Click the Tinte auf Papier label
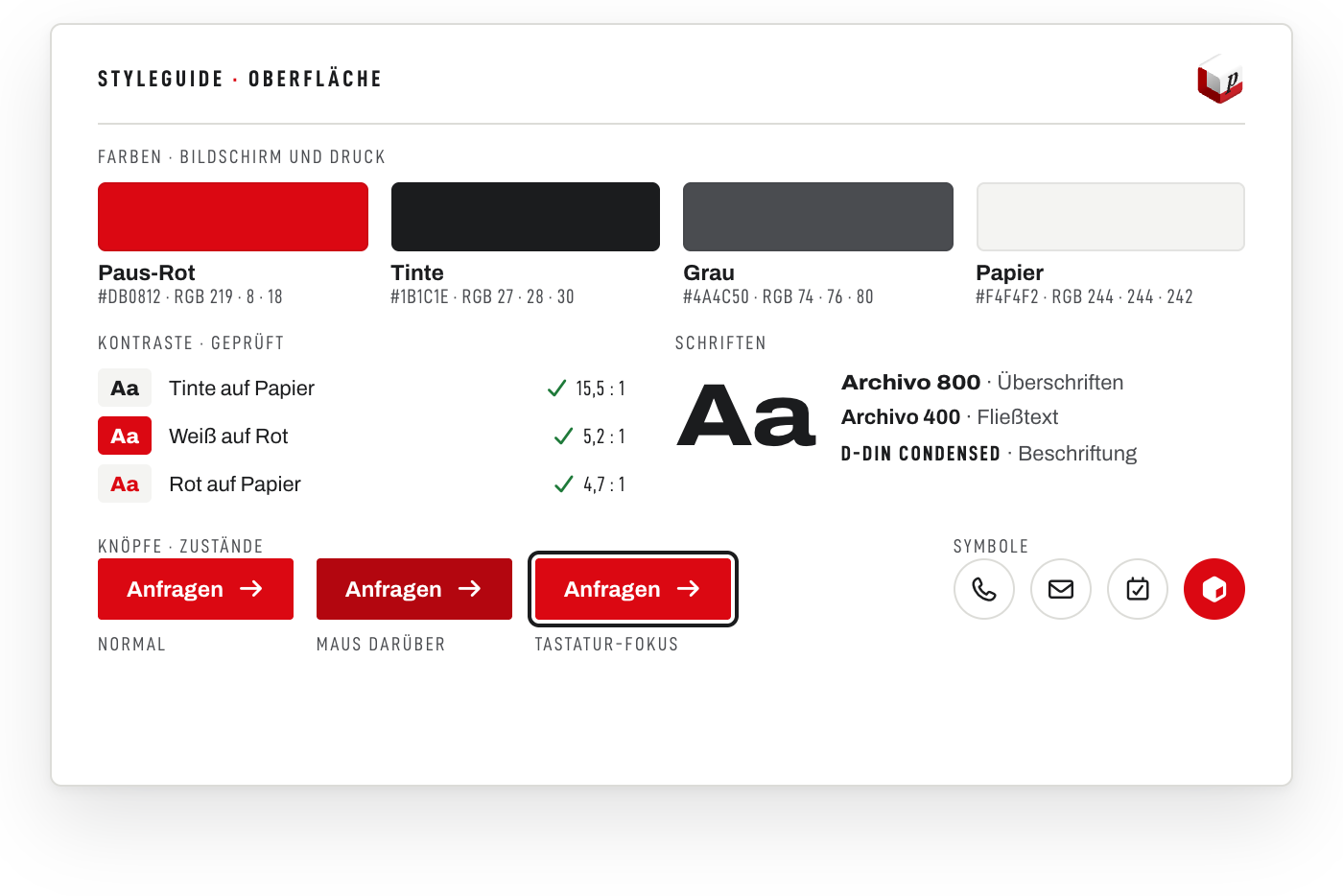The width and height of the screenshot is (1343, 896). click(x=242, y=389)
